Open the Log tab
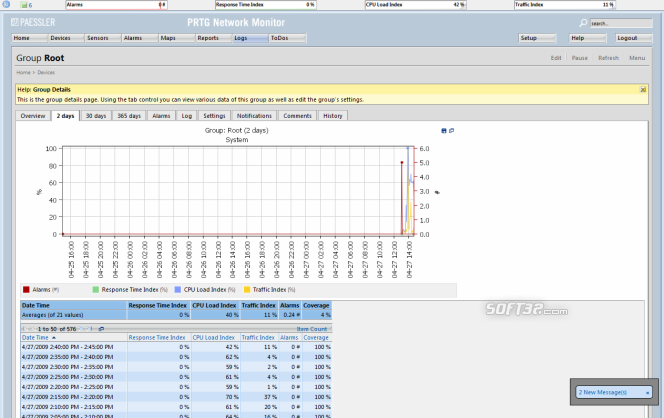The height and width of the screenshot is (418, 664). coord(187,116)
